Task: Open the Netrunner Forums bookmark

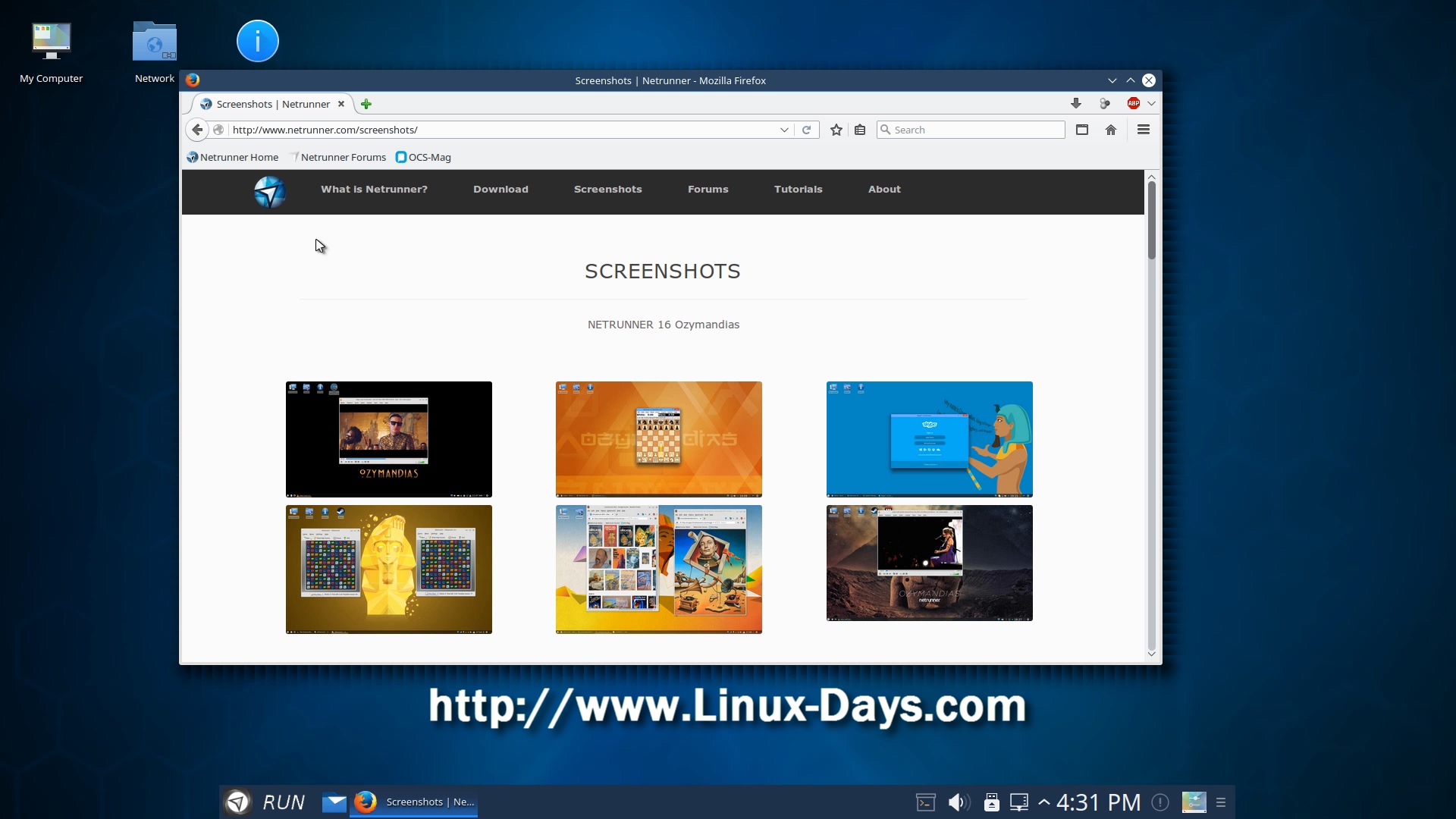Action: [x=337, y=157]
